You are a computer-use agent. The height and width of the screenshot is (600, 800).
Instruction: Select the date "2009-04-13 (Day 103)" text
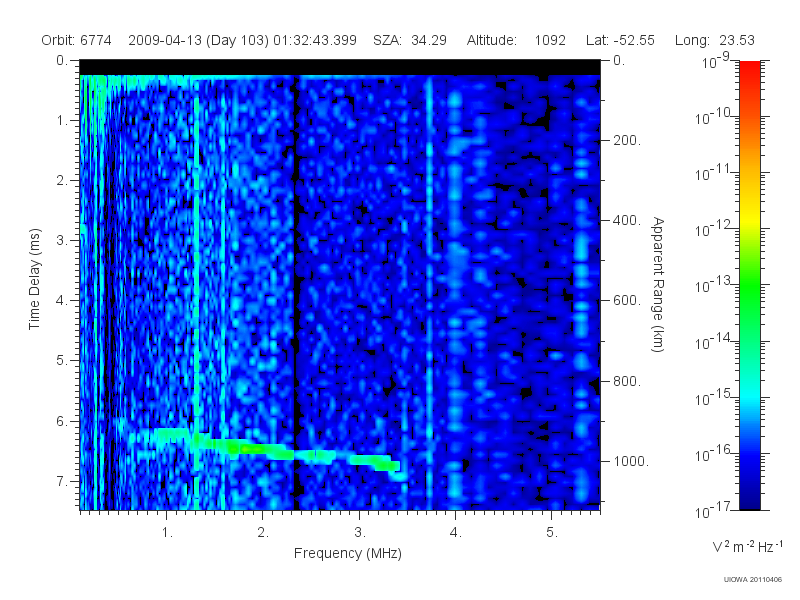point(198,40)
